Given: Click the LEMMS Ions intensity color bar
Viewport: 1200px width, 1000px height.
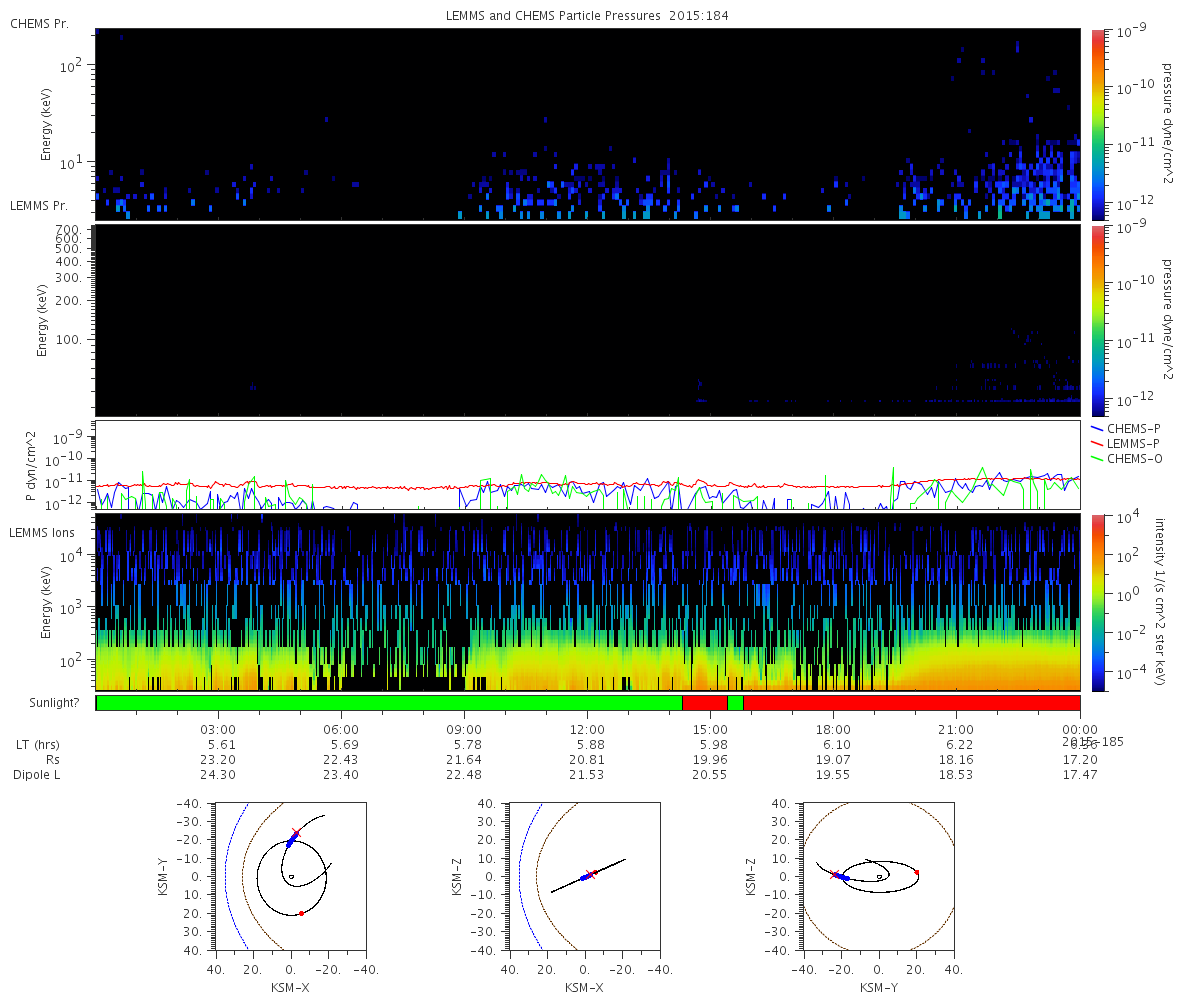Looking at the screenshot, I should [1097, 602].
